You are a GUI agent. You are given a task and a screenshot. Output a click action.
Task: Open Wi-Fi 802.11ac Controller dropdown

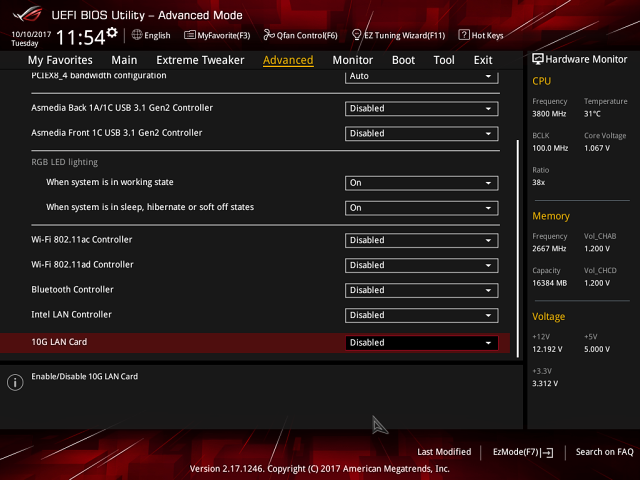click(421, 240)
